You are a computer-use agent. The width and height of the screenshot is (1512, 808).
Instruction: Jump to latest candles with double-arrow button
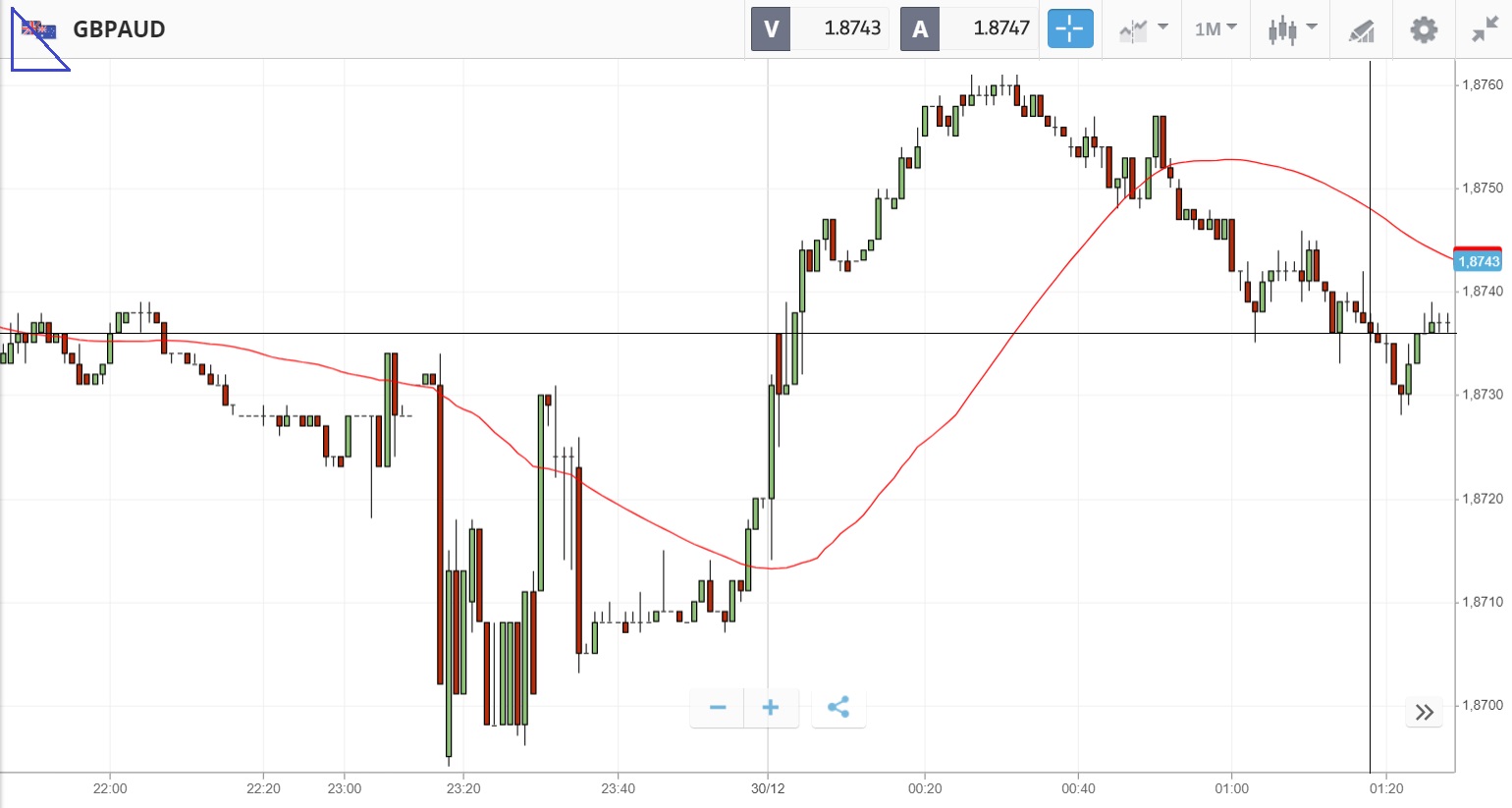pyautogui.click(x=1425, y=712)
